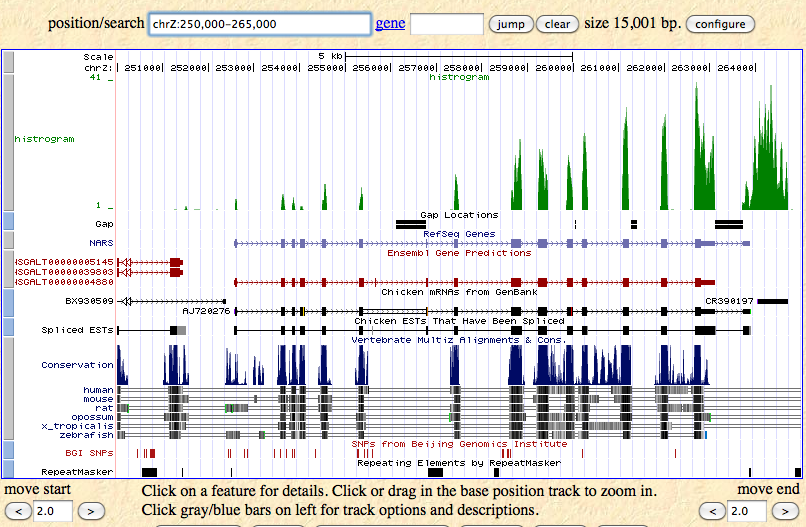Follow the gene hyperlink

tap(390, 23)
